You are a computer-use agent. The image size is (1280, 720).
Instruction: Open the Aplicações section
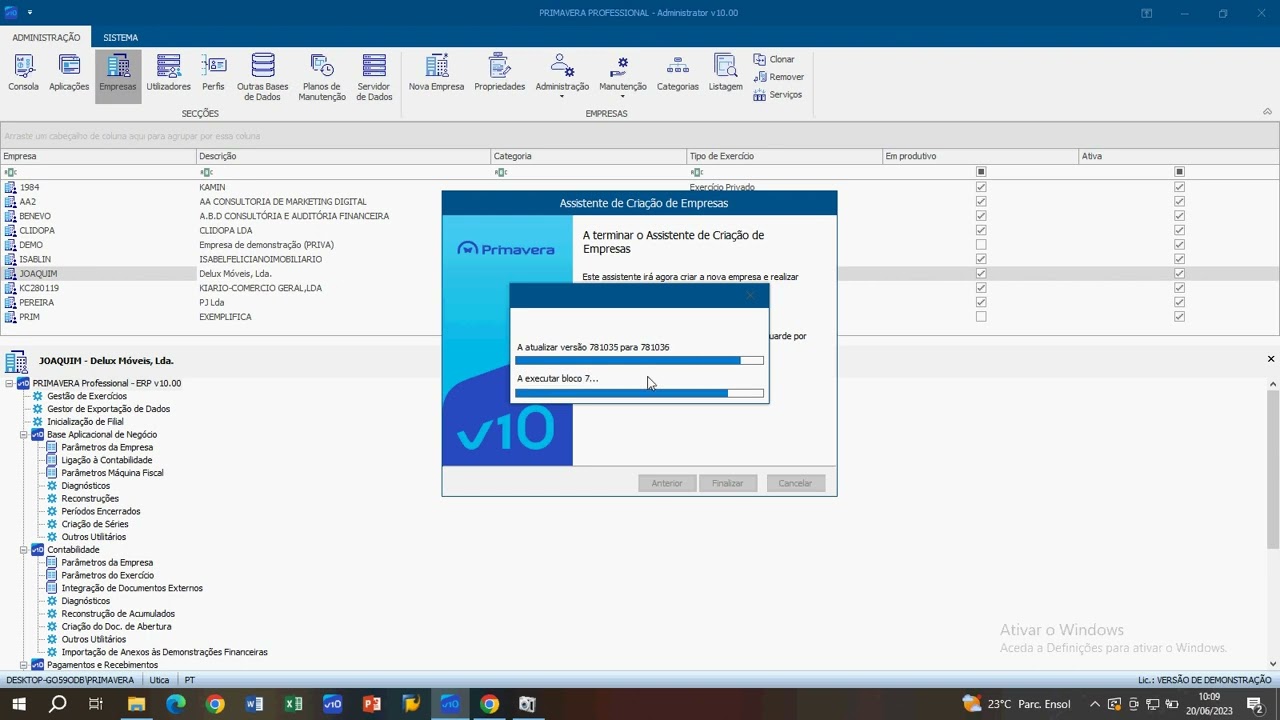click(x=69, y=74)
